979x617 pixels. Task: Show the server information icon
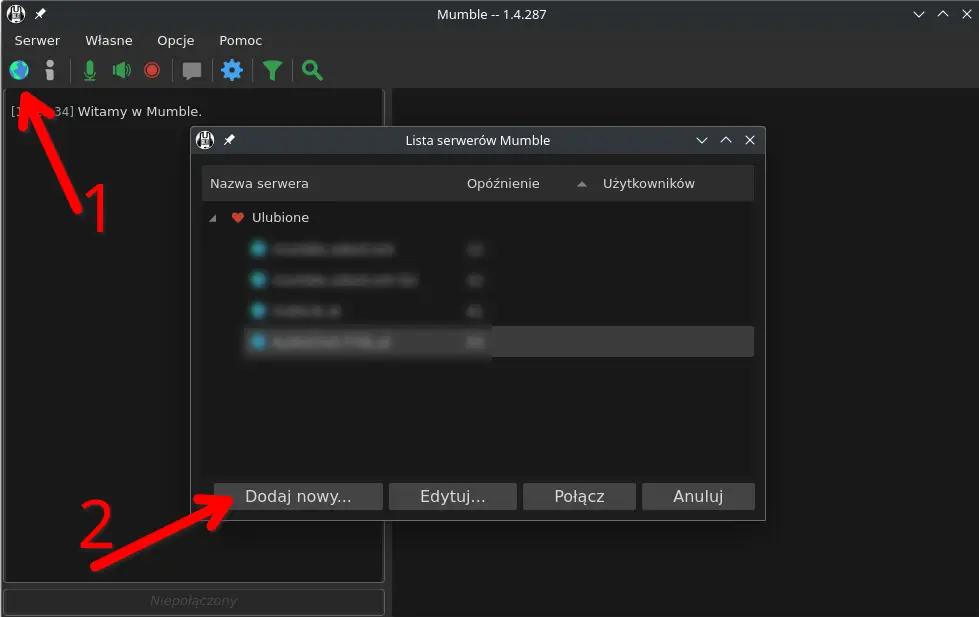(50, 70)
